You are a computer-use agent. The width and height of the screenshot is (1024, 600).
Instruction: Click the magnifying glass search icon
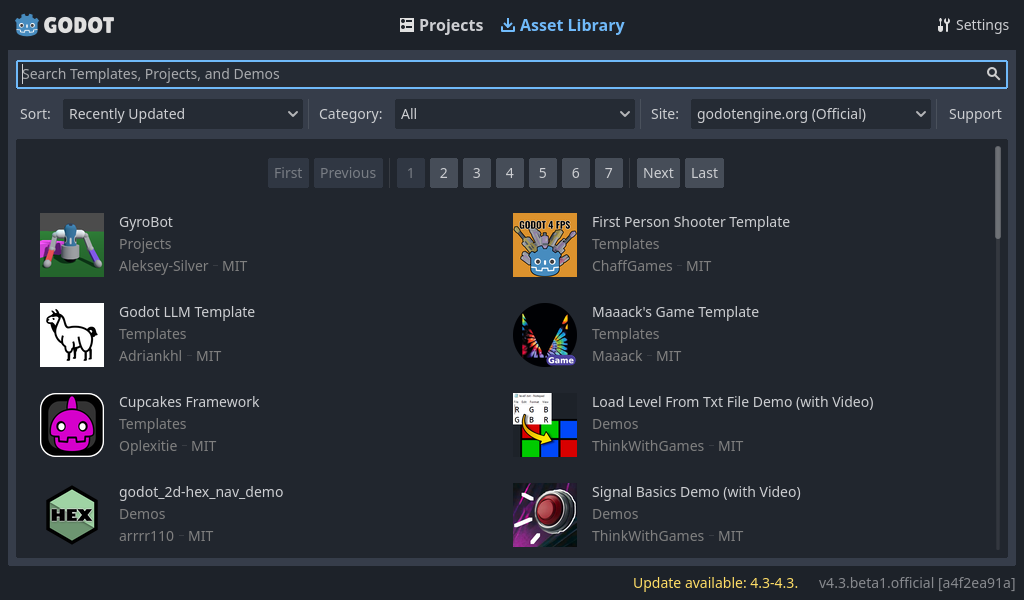(x=993, y=73)
